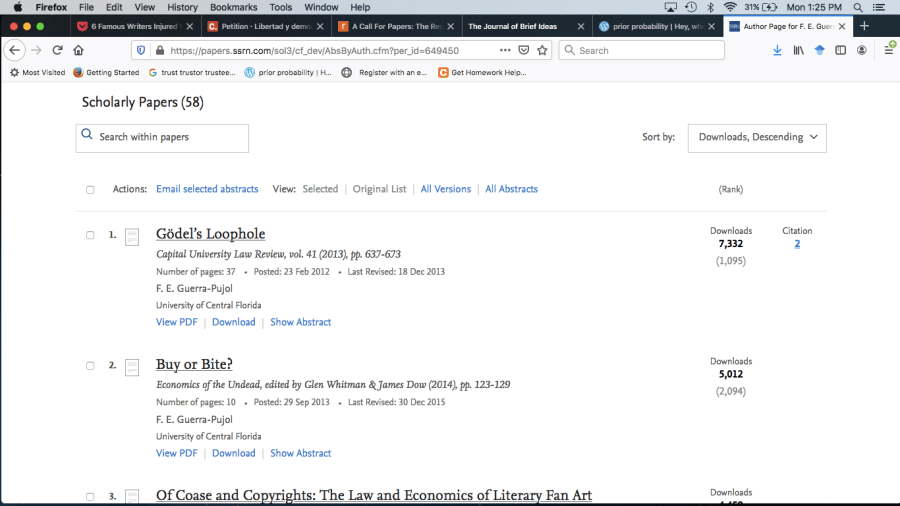Show Abstract for Buy or Bite?
Screen dimensions: 900x506
coord(300,453)
